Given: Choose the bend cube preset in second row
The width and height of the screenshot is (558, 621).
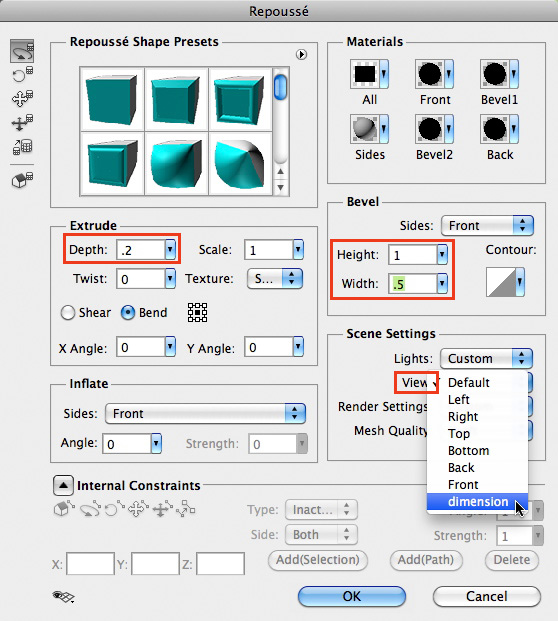Looking at the screenshot, I should [x=176, y=163].
